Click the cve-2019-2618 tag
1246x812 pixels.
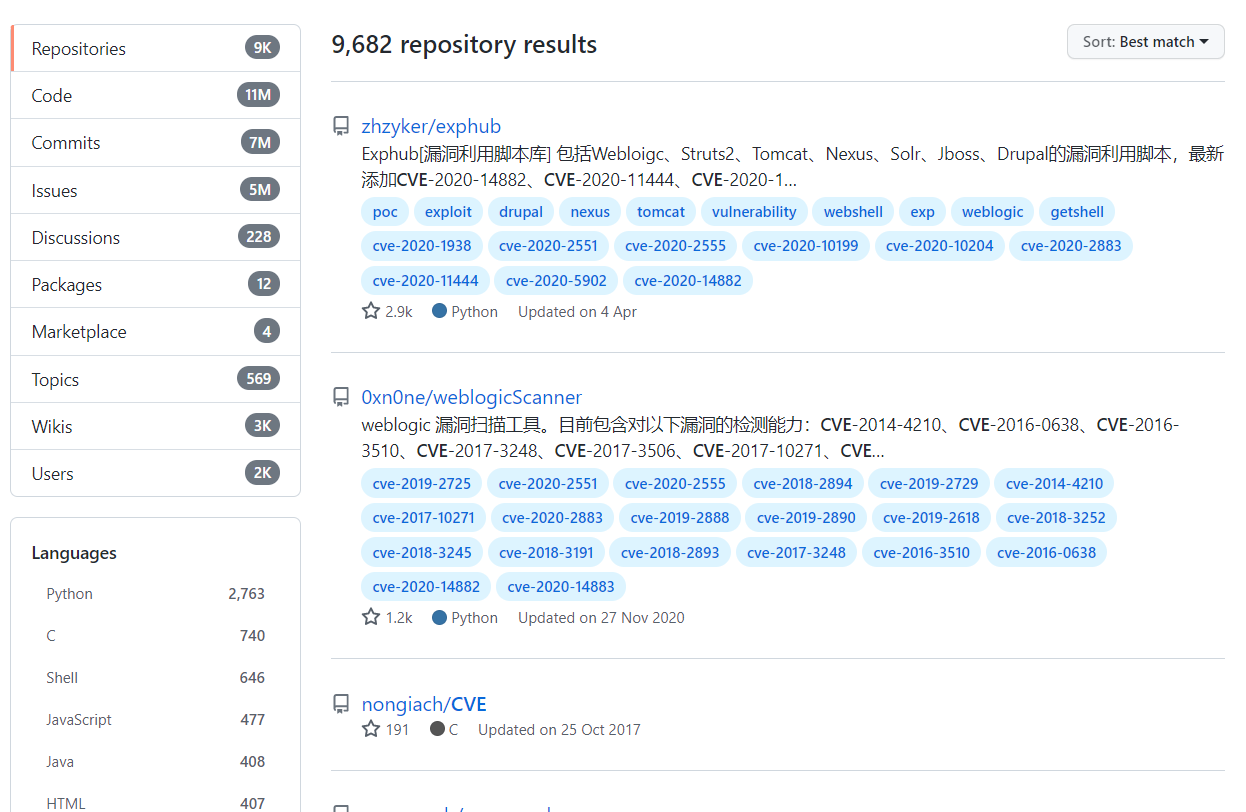pyautogui.click(x=932, y=518)
